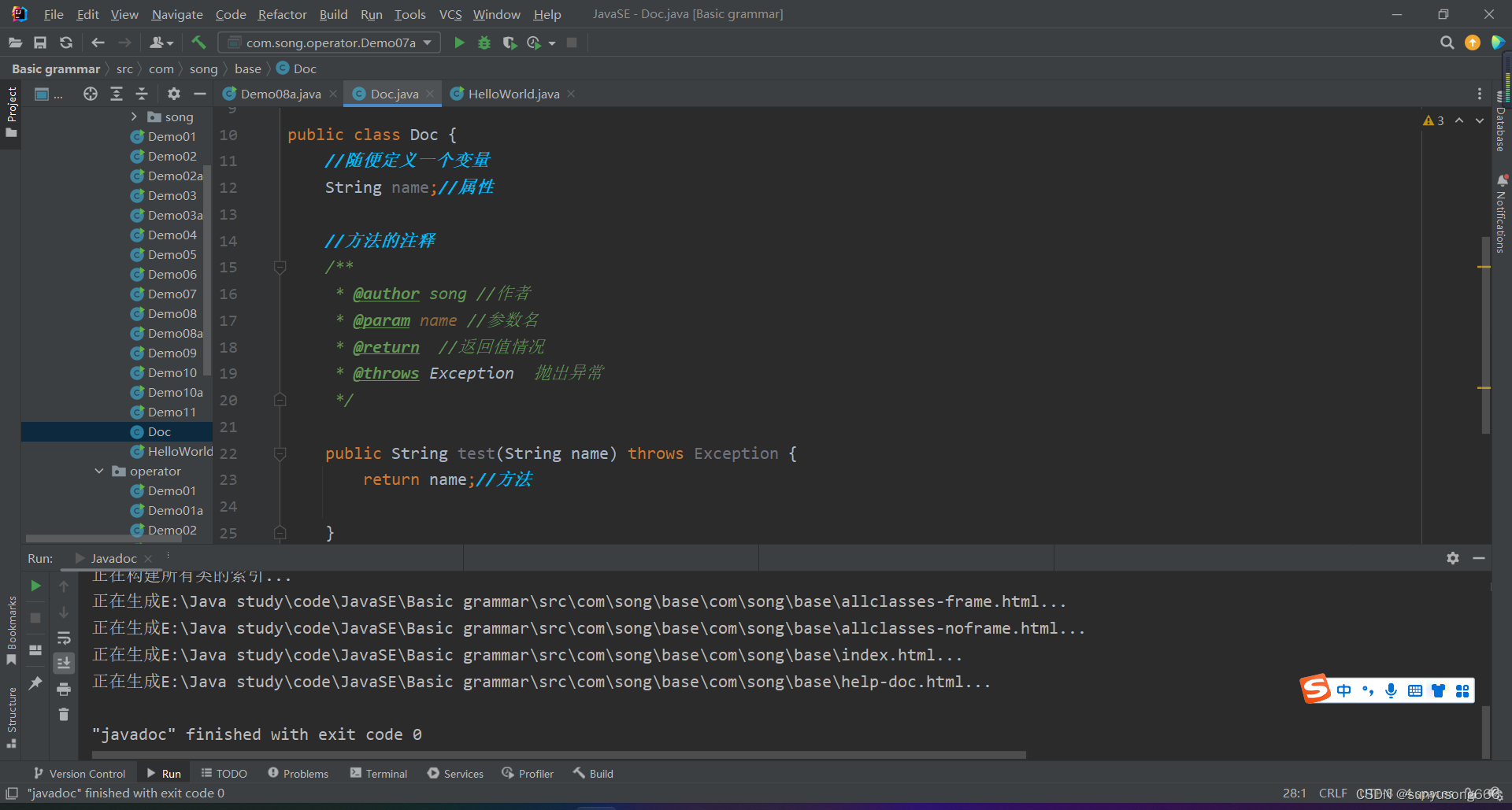The image size is (1512, 810).
Task: Run Demo07a with green play button
Action: point(459,43)
